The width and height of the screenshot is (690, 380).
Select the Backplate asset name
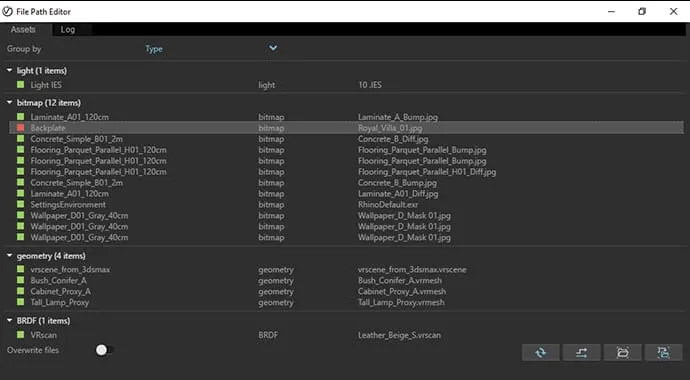click(48, 128)
